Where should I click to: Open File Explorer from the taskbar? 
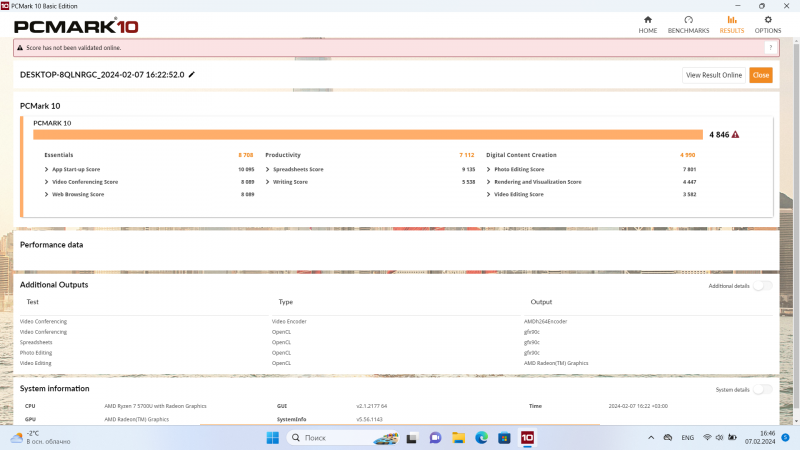[458, 438]
